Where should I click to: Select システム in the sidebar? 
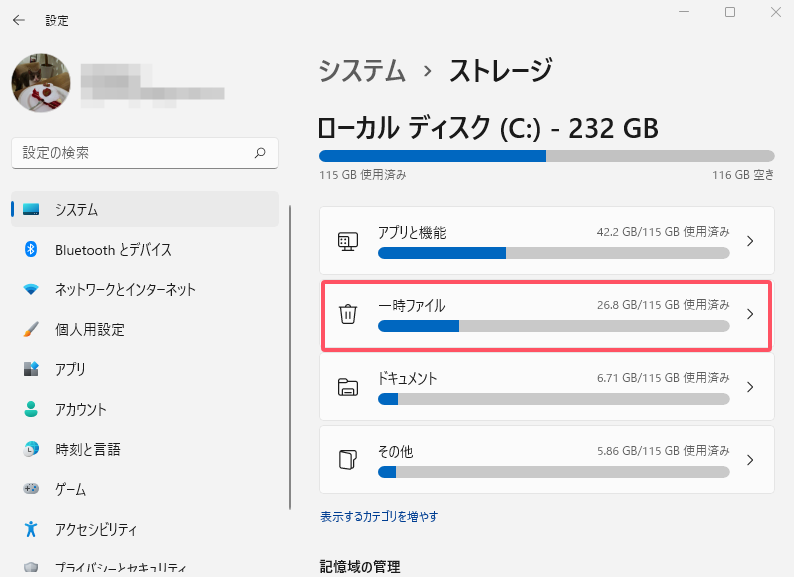point(145,209)
